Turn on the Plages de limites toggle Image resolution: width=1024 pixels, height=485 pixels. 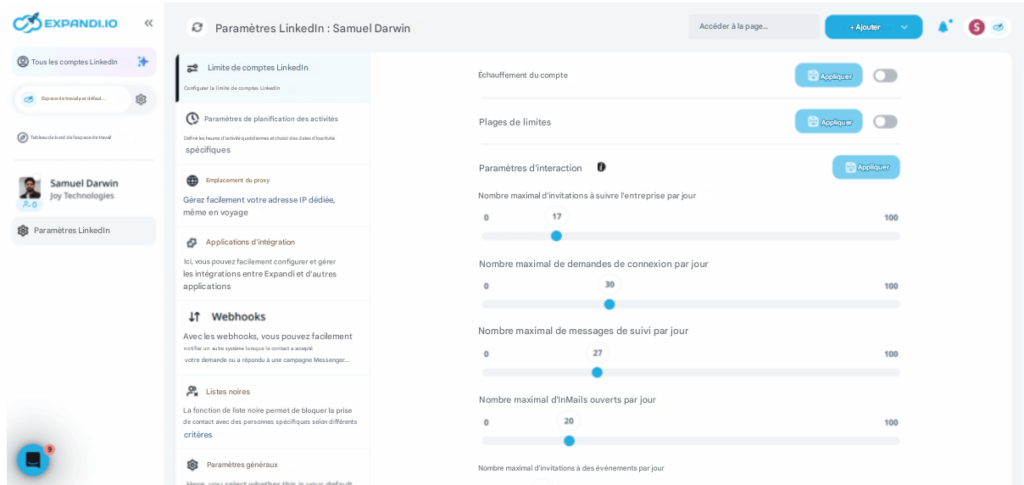pos(884,122)
